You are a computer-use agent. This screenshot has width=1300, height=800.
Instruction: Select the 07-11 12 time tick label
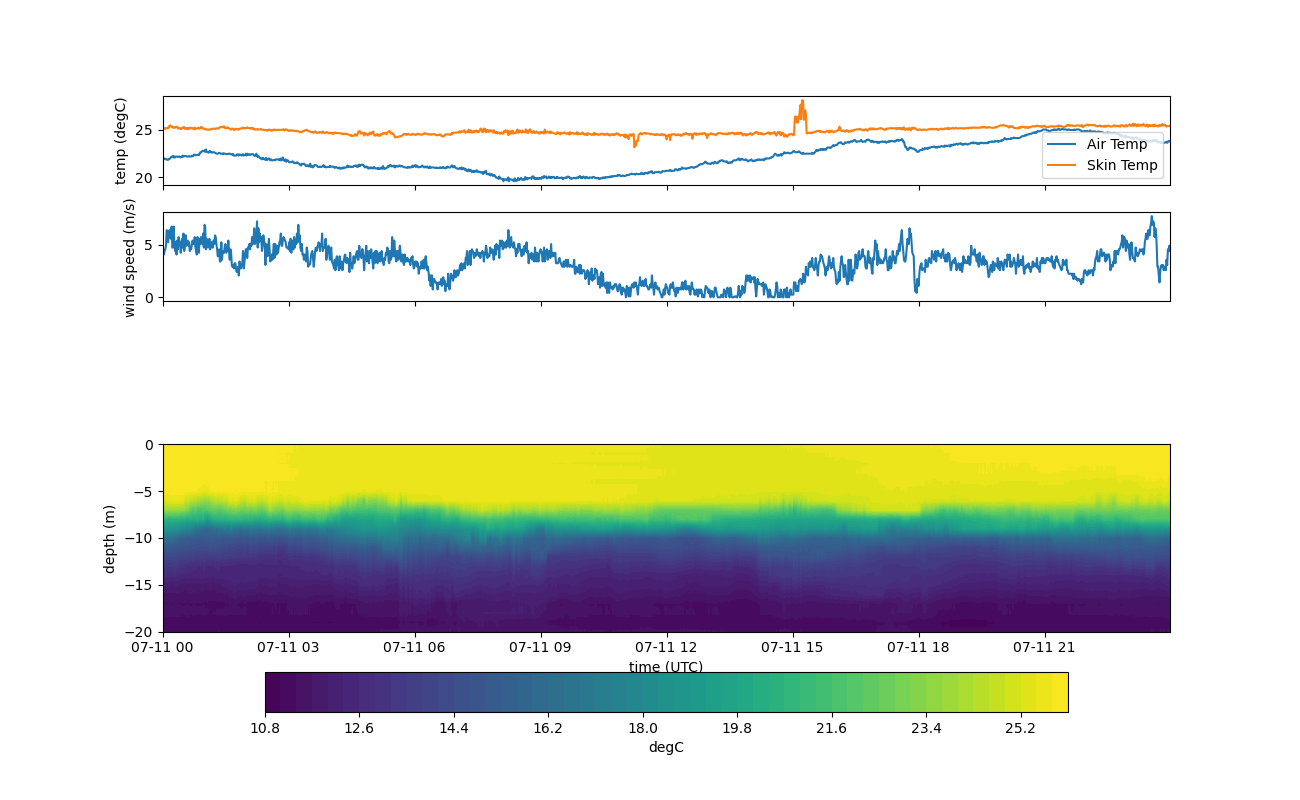coord(666,647)
